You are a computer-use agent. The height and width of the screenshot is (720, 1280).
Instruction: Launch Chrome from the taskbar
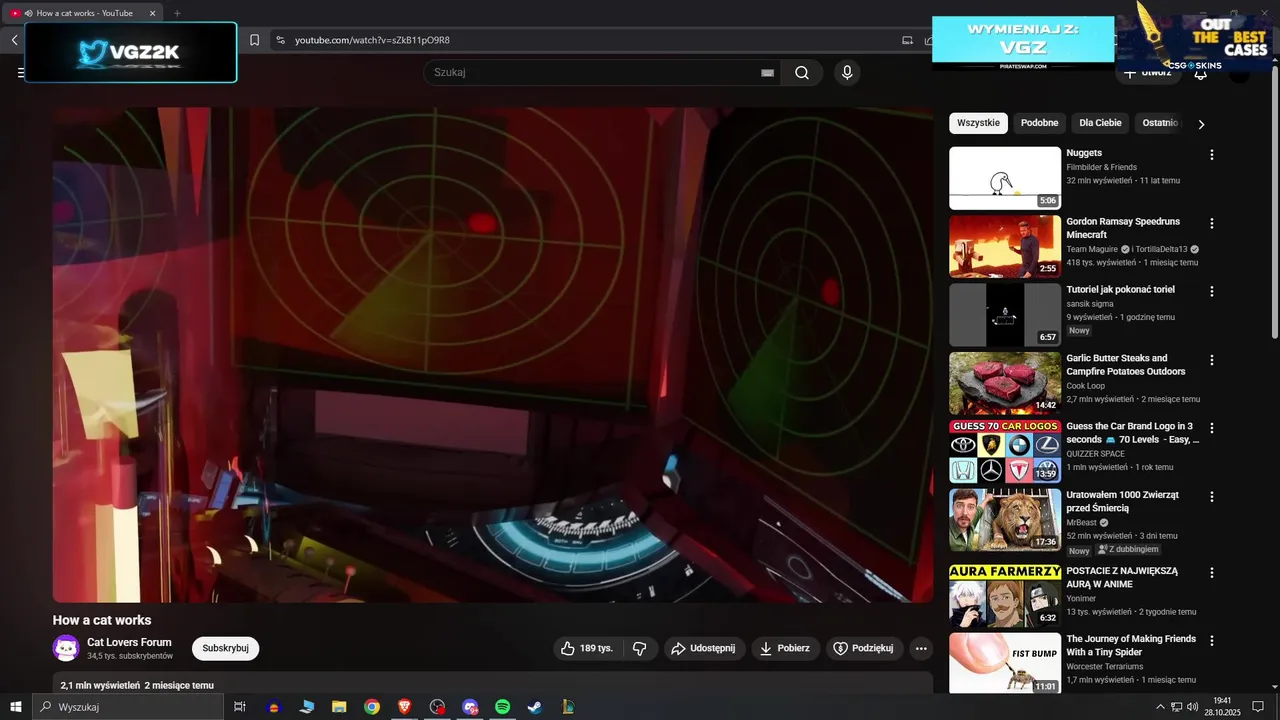pos(372,707)
